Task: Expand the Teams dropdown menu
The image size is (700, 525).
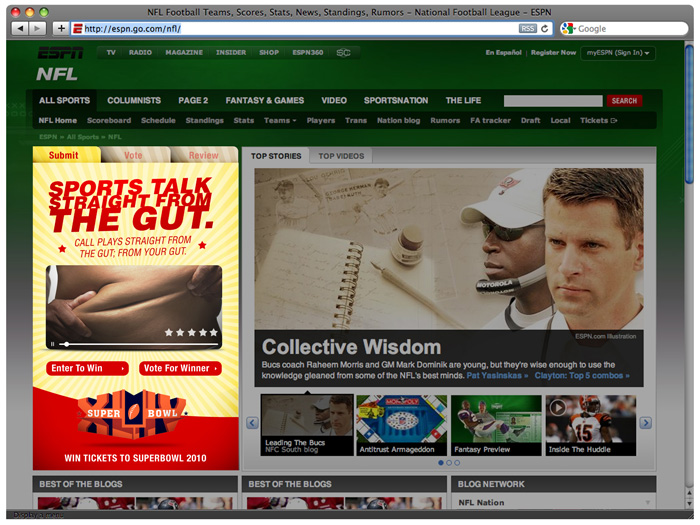Action: point(280,121)
